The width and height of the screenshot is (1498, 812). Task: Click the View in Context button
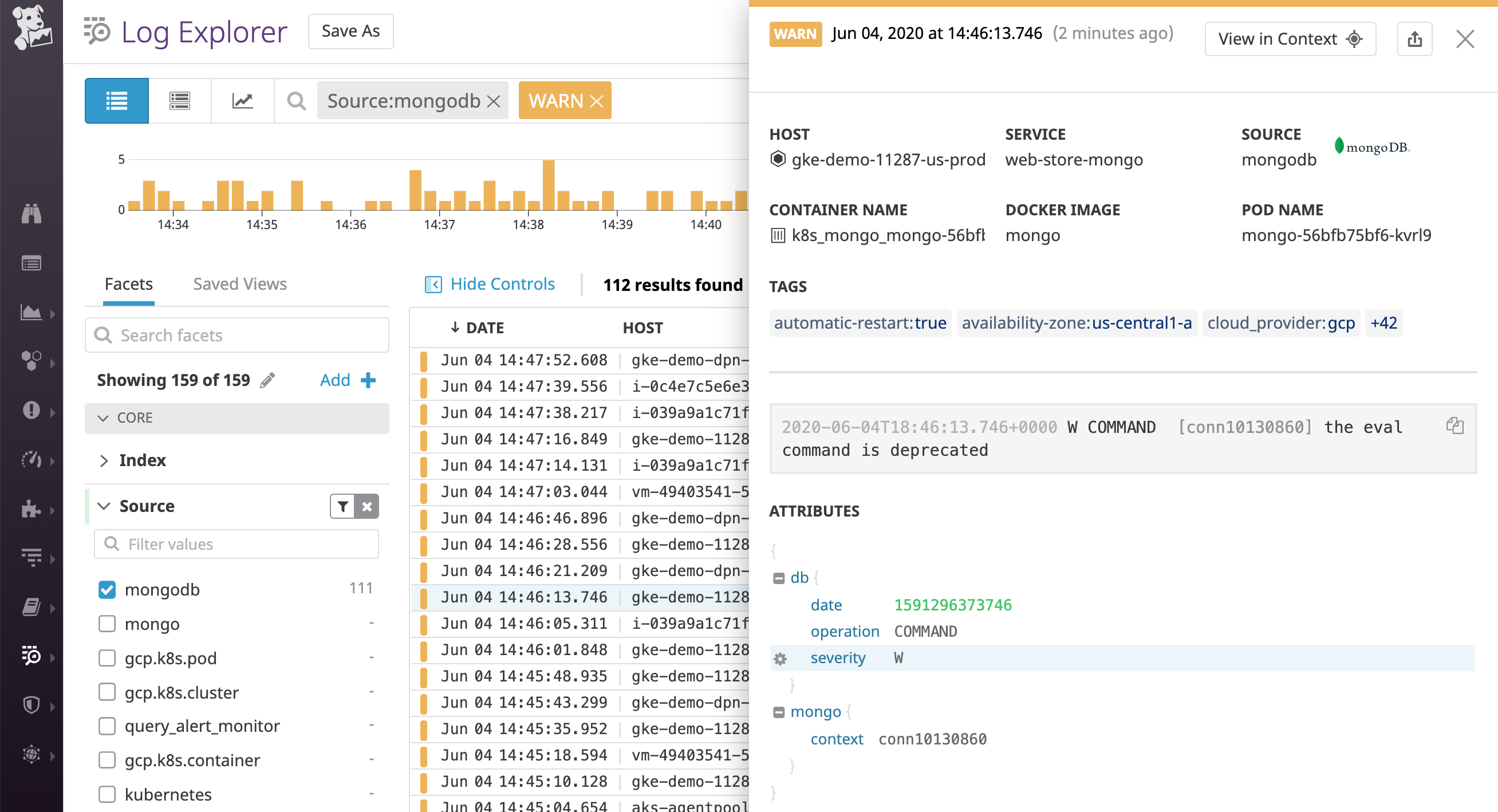tap(1290, 38)
